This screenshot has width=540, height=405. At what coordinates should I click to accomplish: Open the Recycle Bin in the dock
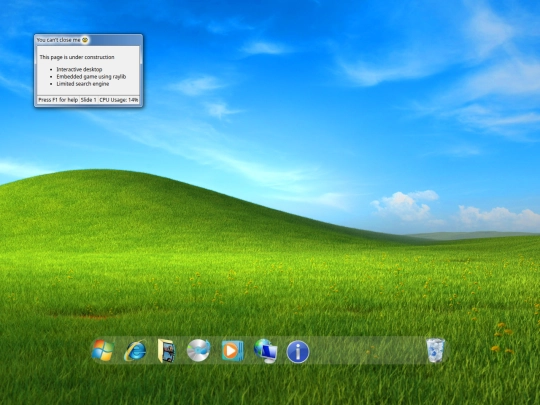[x=435, y=350]
